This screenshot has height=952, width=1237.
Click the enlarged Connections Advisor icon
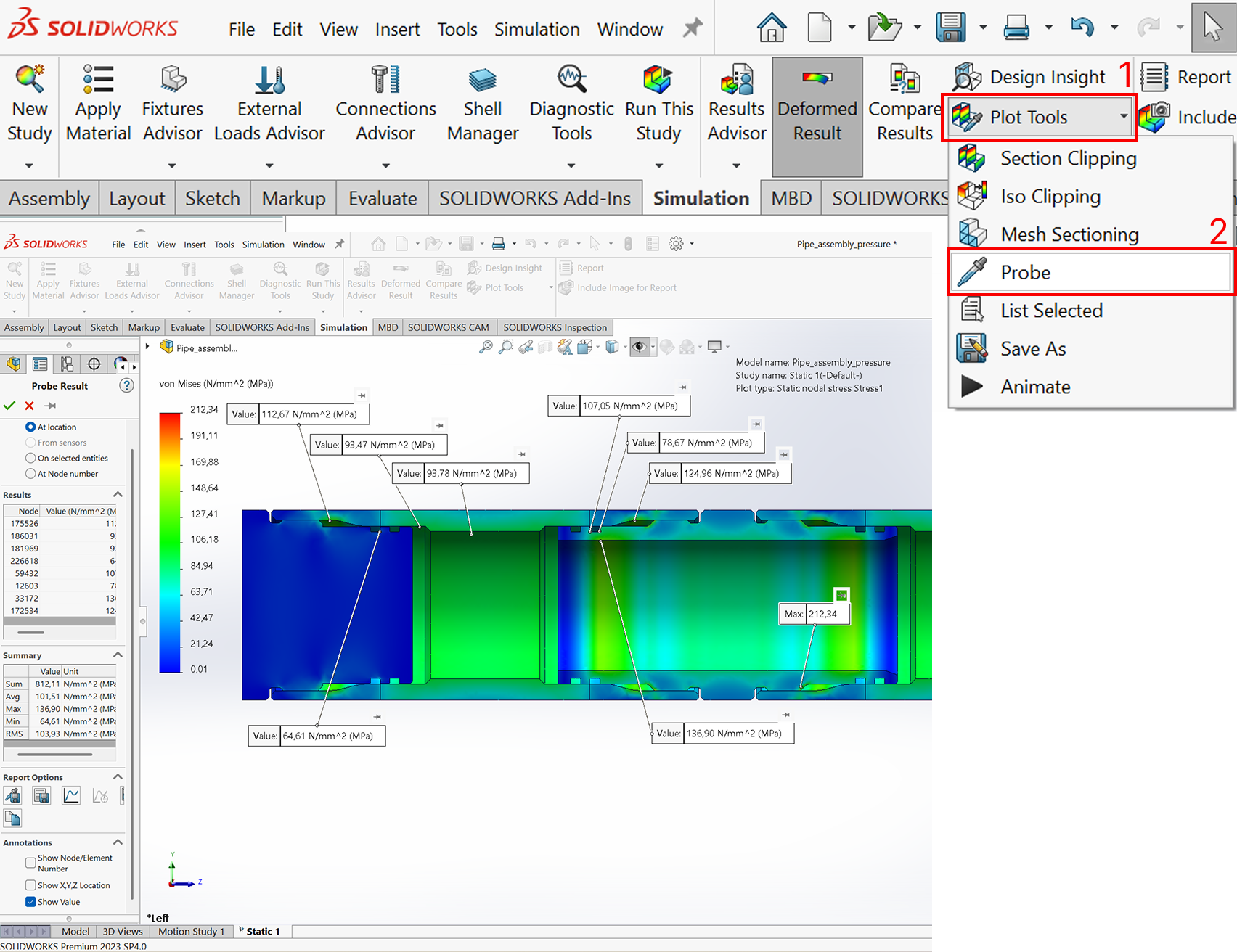click(x=385, y=79)
